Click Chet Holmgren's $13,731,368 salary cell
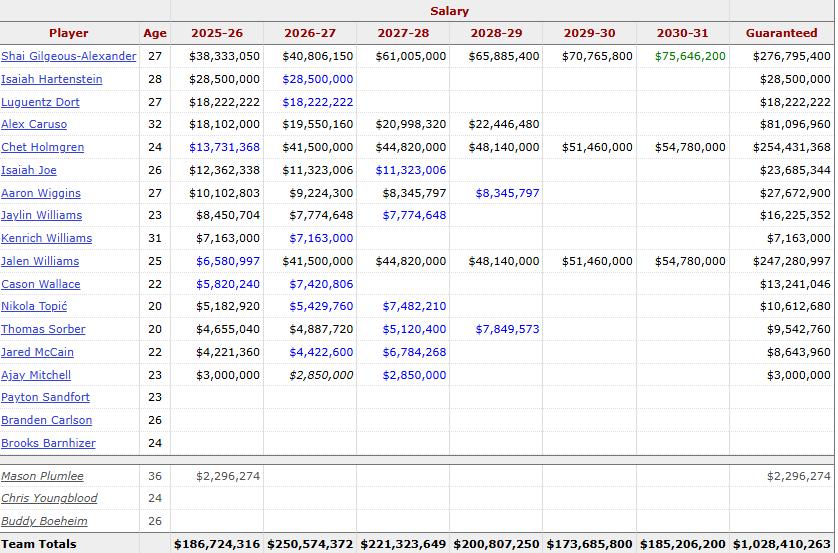The height and width of the screenshot is (553, 838). tap(224, 147)
